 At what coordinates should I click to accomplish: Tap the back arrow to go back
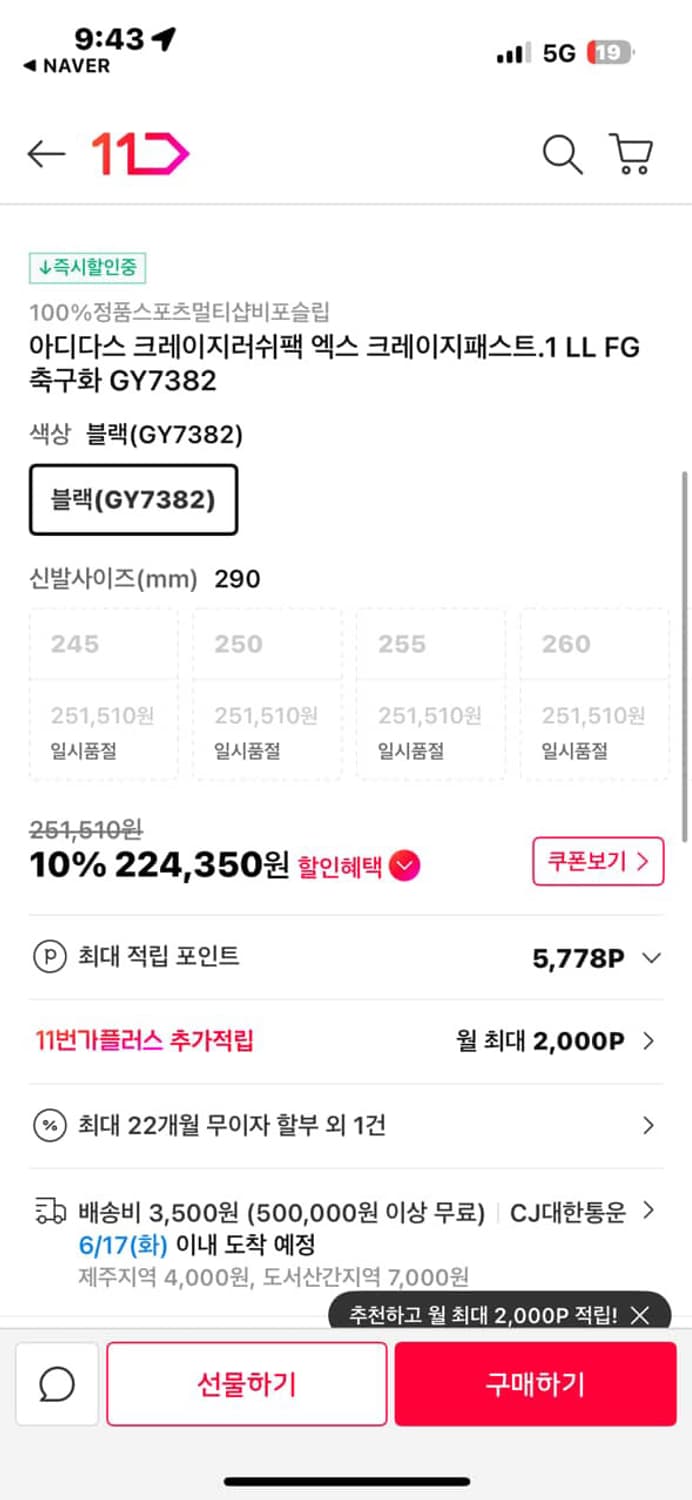click(x=45, y=155)
